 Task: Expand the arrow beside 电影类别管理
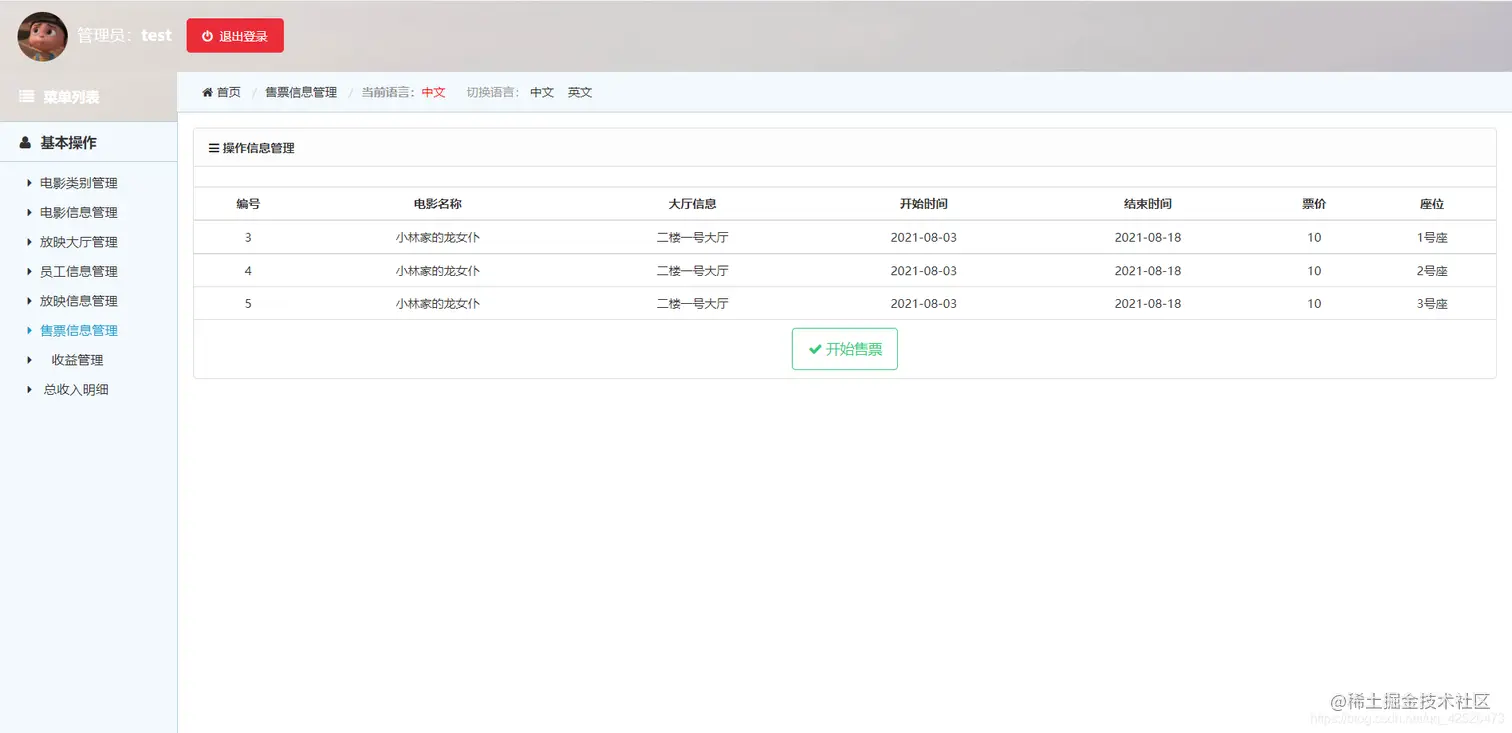(x=29, y=183)
